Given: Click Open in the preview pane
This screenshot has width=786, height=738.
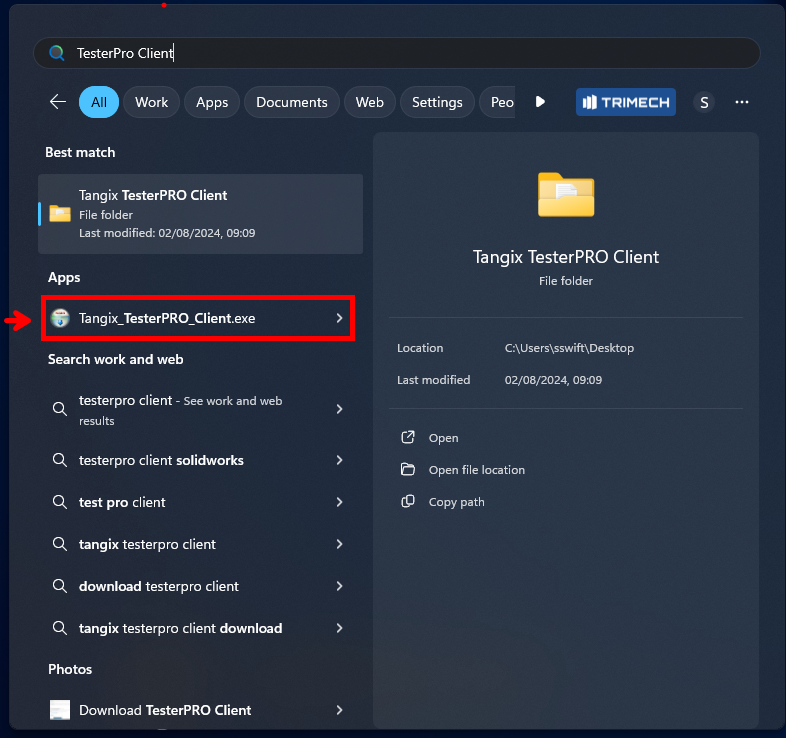Looking at the screenshot, I should coord(443,438).
